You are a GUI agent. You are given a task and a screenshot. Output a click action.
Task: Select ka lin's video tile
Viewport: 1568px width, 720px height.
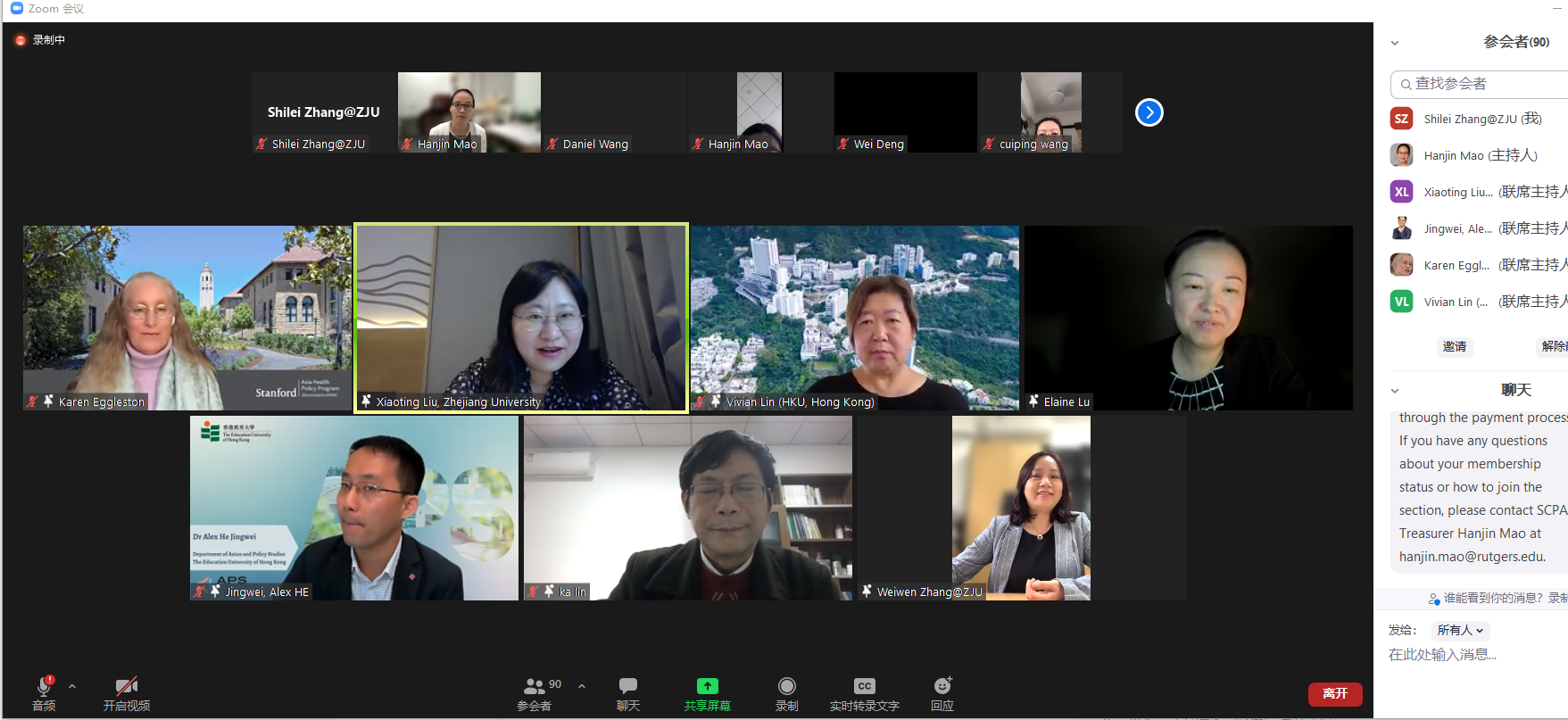688,508
